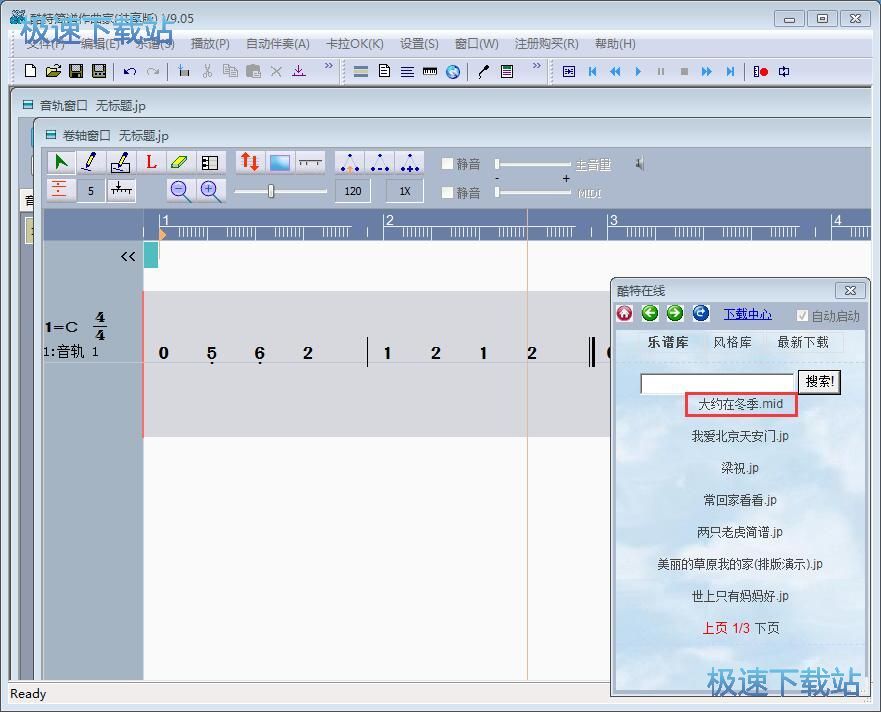
Task: Open the 下载中心 link
Action: (x=747, y=314)
